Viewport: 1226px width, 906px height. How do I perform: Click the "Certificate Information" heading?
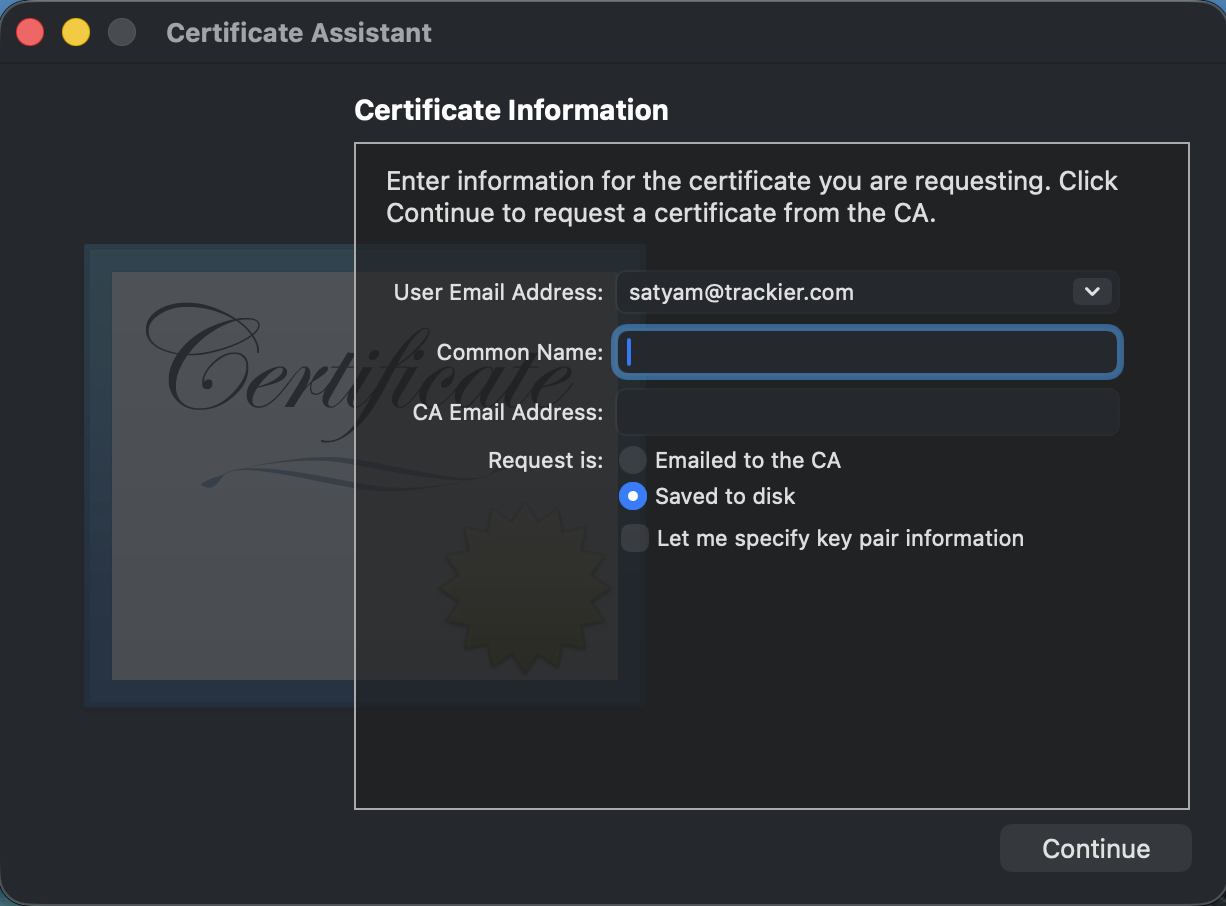tap(511, 110)
